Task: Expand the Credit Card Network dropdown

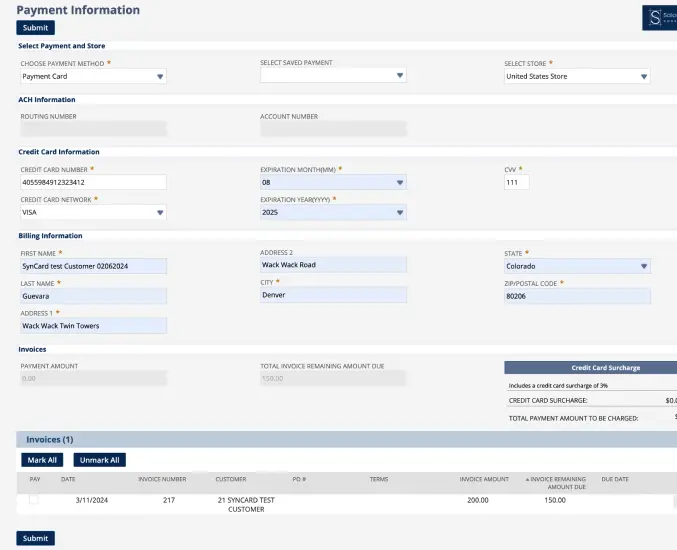Action: pyautogui.click(x=93, y=212)
